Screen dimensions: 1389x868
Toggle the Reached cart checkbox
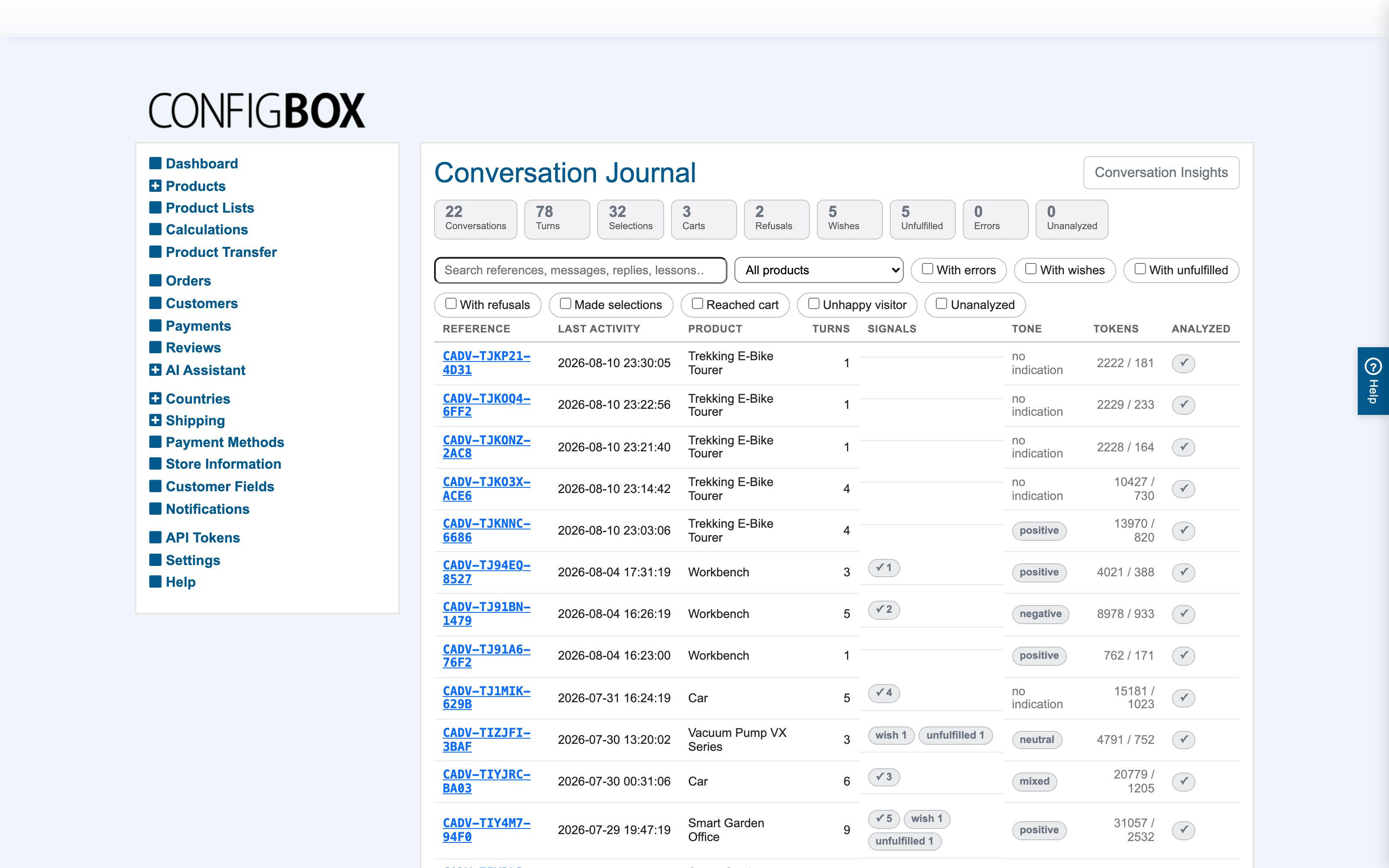[x=697, y=304]
